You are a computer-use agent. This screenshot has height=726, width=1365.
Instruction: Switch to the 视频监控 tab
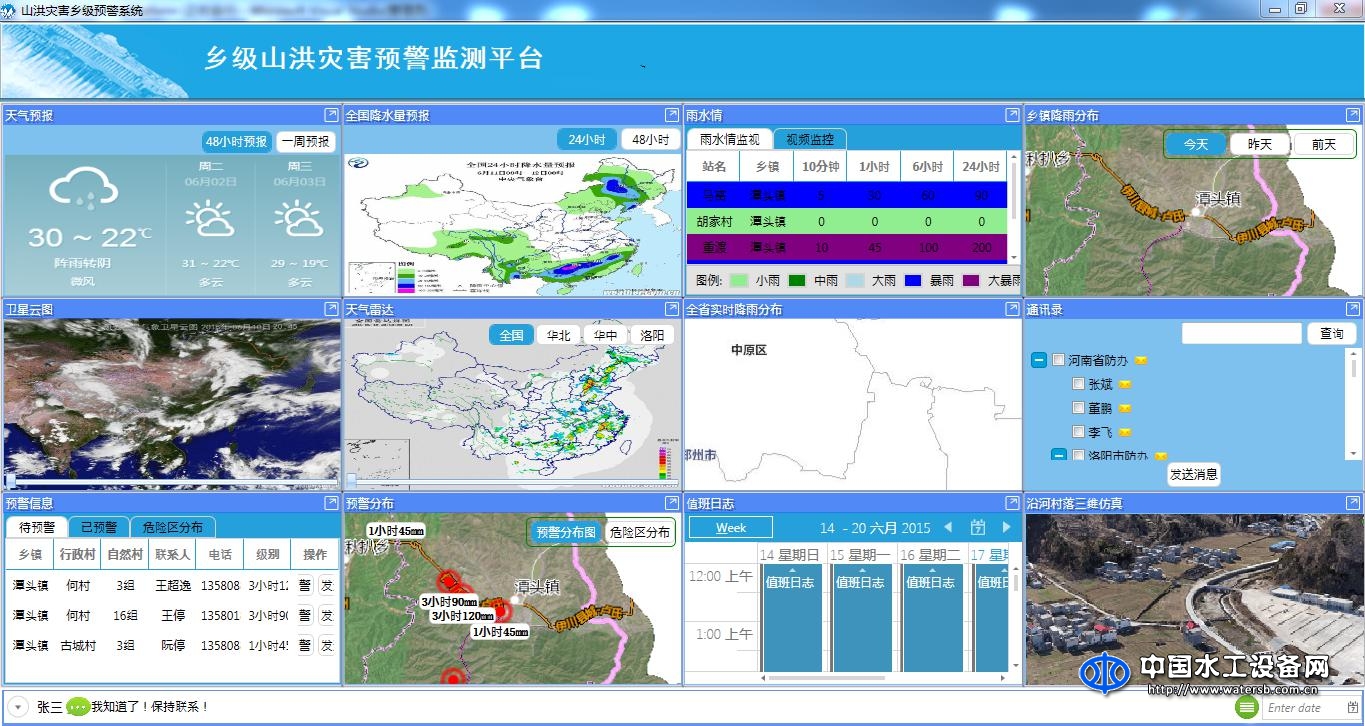point(809,139)
